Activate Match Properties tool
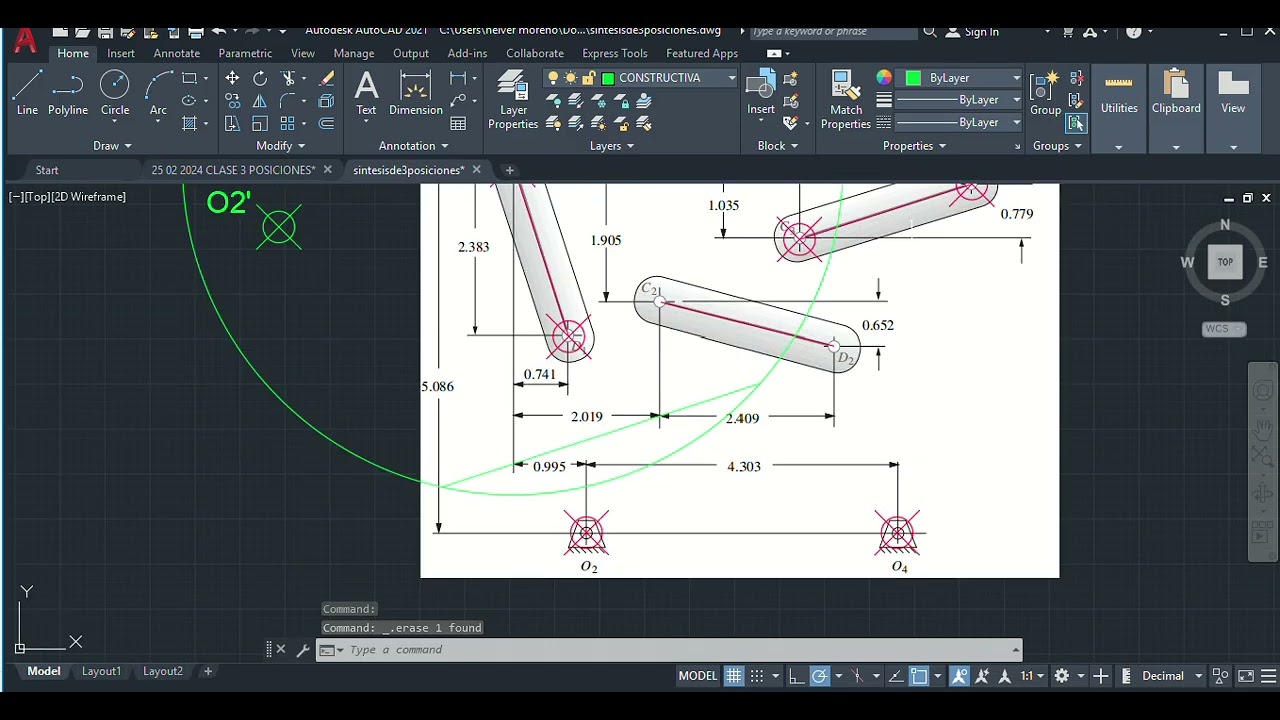 click(x=846, y=100)
